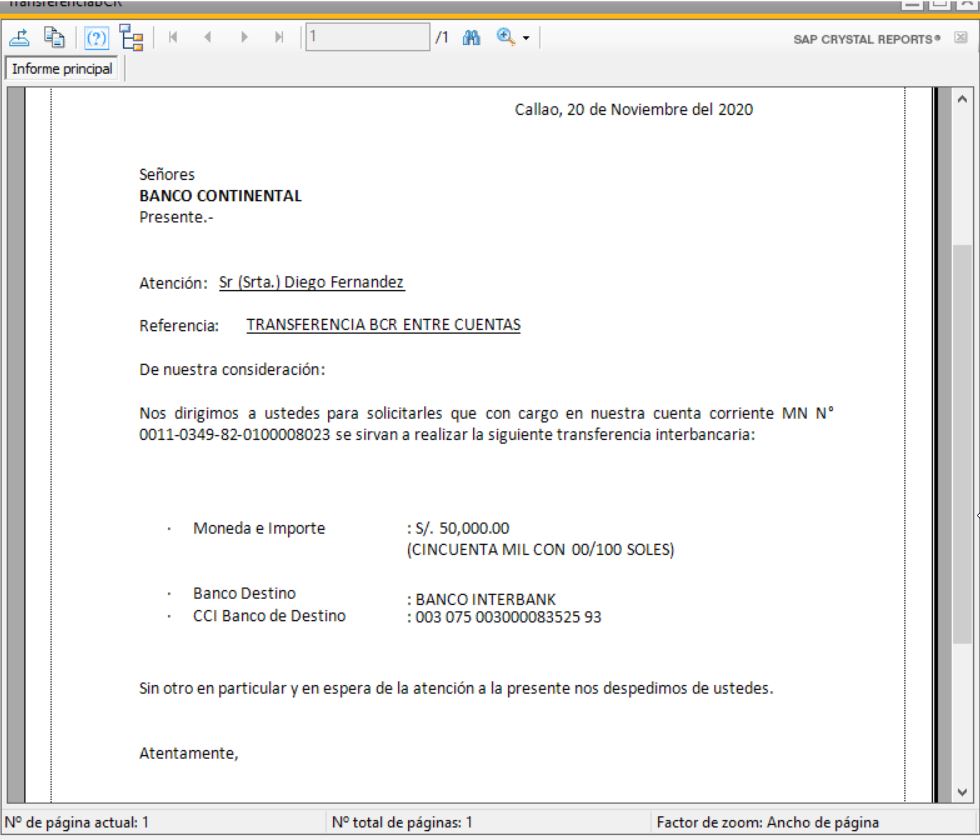Click 'Factor de zoom: Ancho de página' status
Image resolution: width=980 pixels, height=840 pixels.
pyautogui.click(x=768, y=822)
